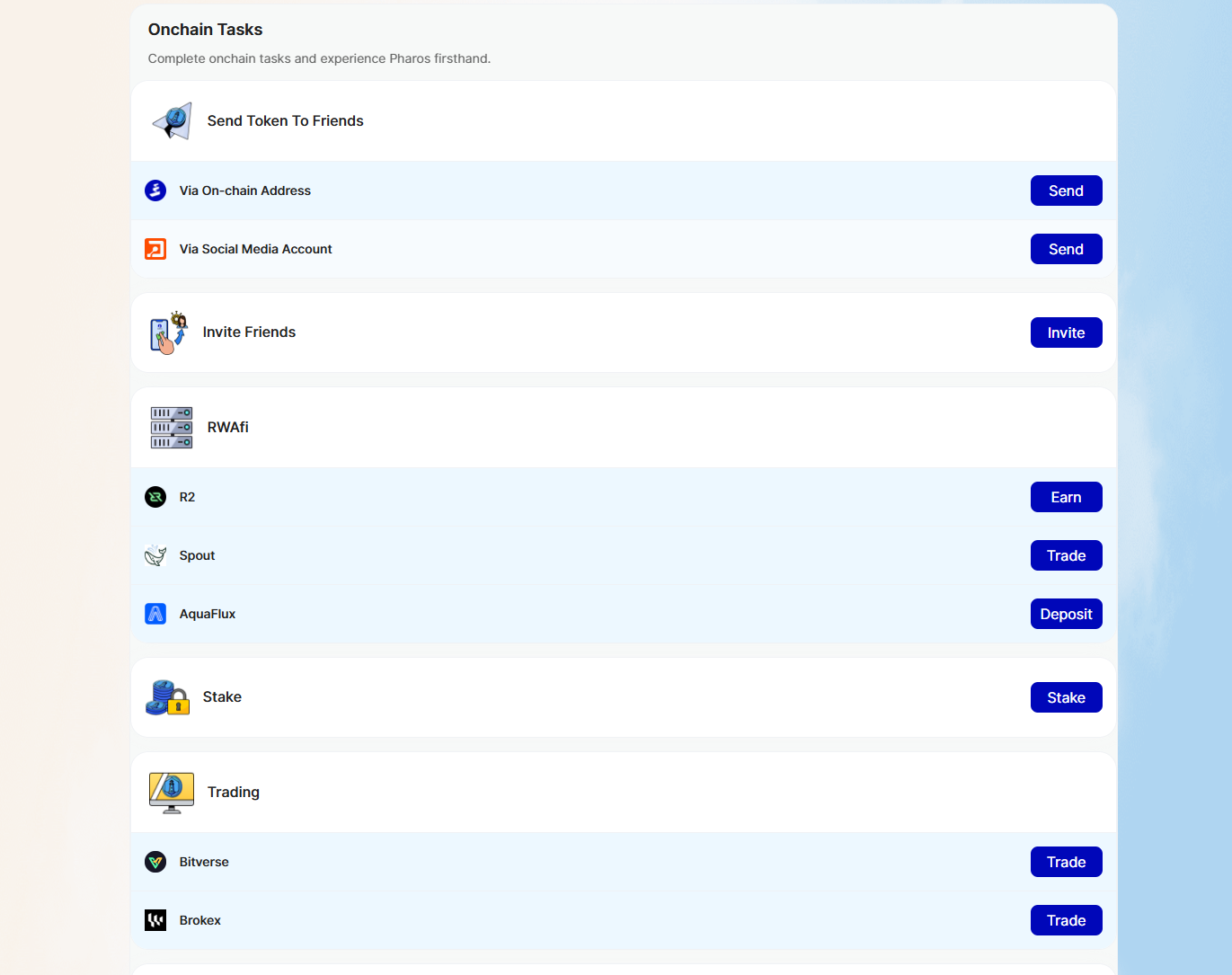This screenshot has width=1232, height=975.
Task: Click the Invite Friends phone illustration icon
Action: click(169, 332)
